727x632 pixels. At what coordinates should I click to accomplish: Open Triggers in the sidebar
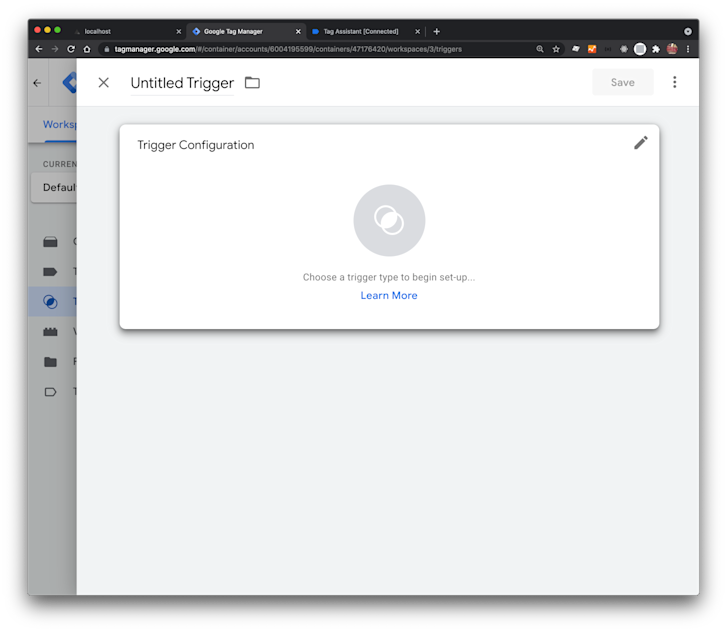click(x=53, y=302)
